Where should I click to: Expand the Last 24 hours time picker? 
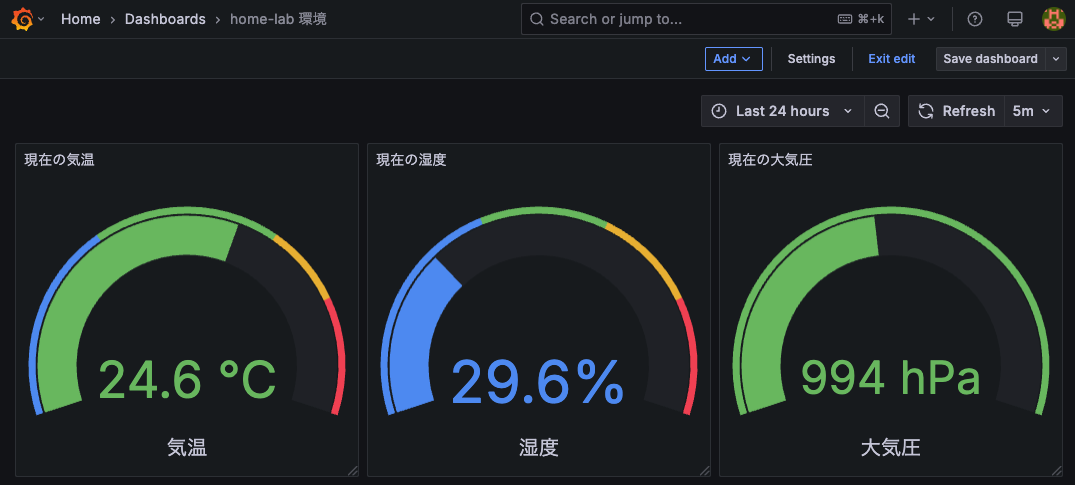point(783,111)
